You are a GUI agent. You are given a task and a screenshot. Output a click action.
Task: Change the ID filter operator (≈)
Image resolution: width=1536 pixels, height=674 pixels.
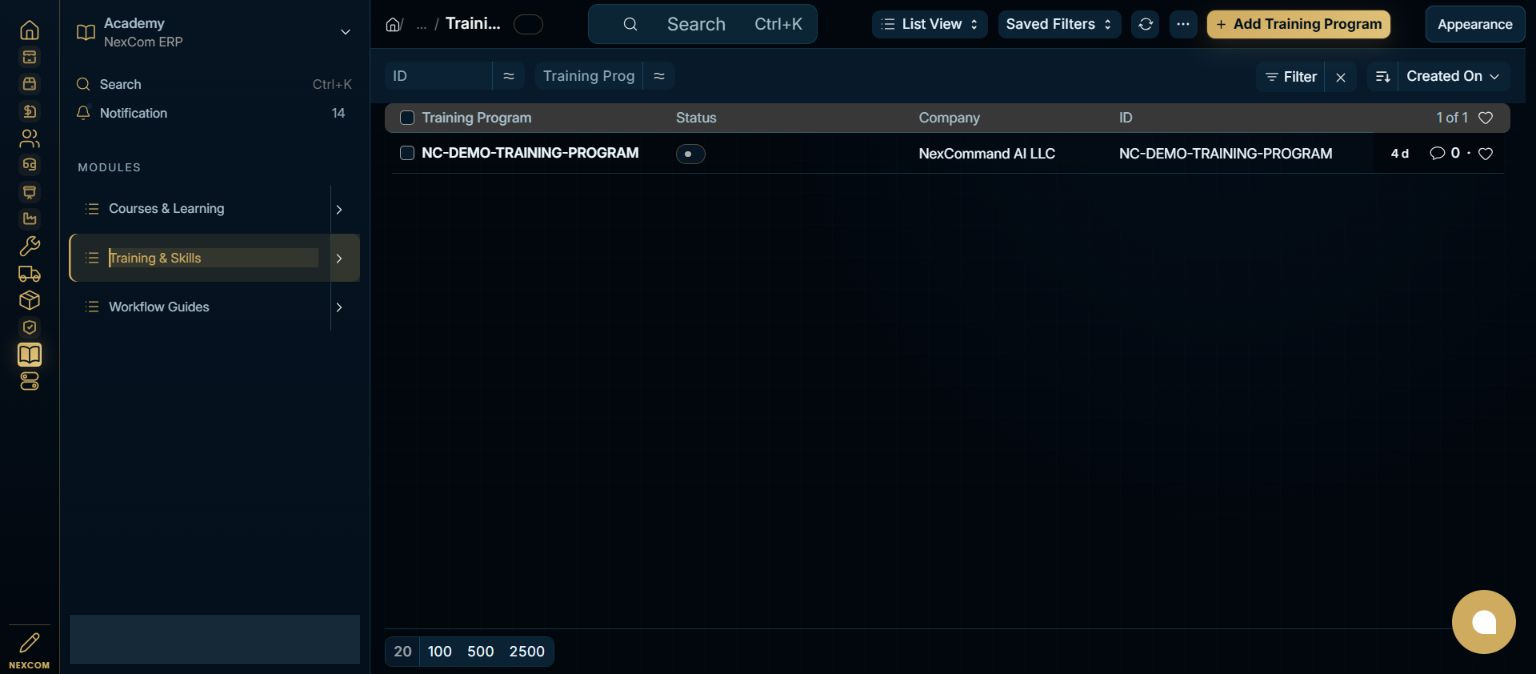pyautogui.click(x=508, y=76)
